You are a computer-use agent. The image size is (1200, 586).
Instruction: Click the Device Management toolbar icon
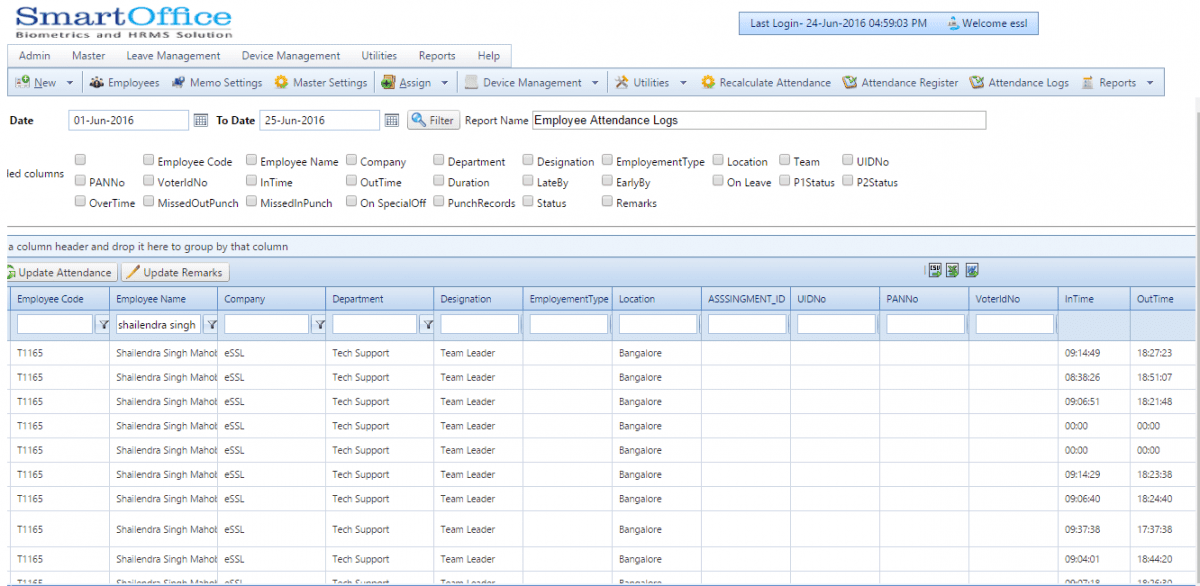click(x=472, y=82)
